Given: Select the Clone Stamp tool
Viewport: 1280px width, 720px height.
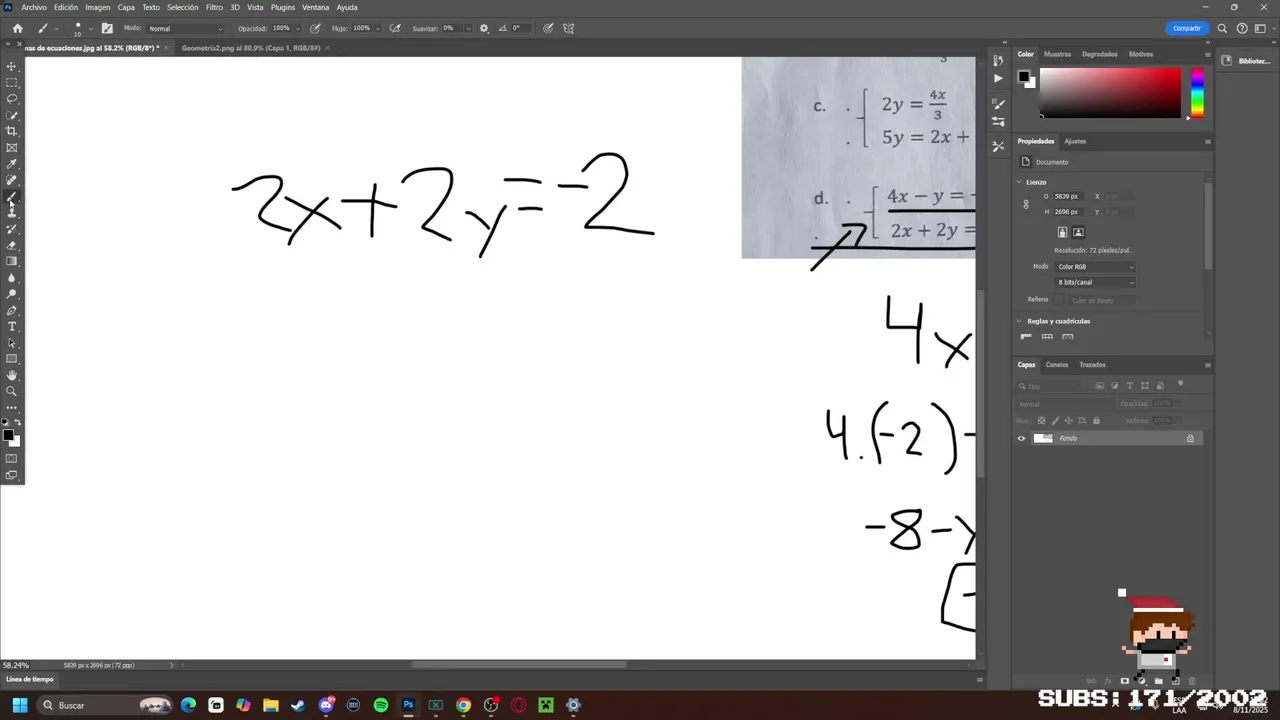Looking at the screenshot, I should pos(12,213).
